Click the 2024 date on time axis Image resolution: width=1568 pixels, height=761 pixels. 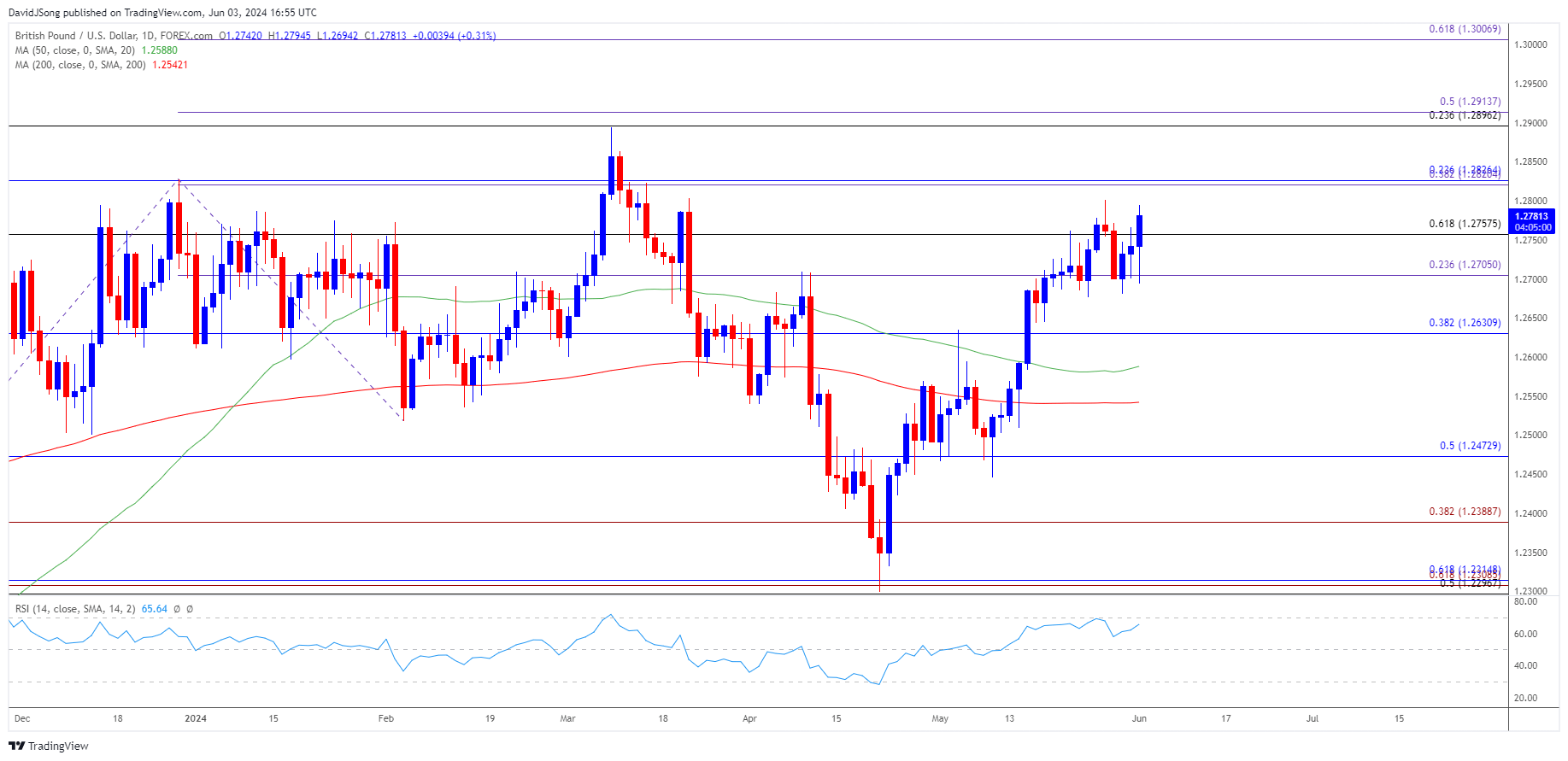click(x=196, y=718)
